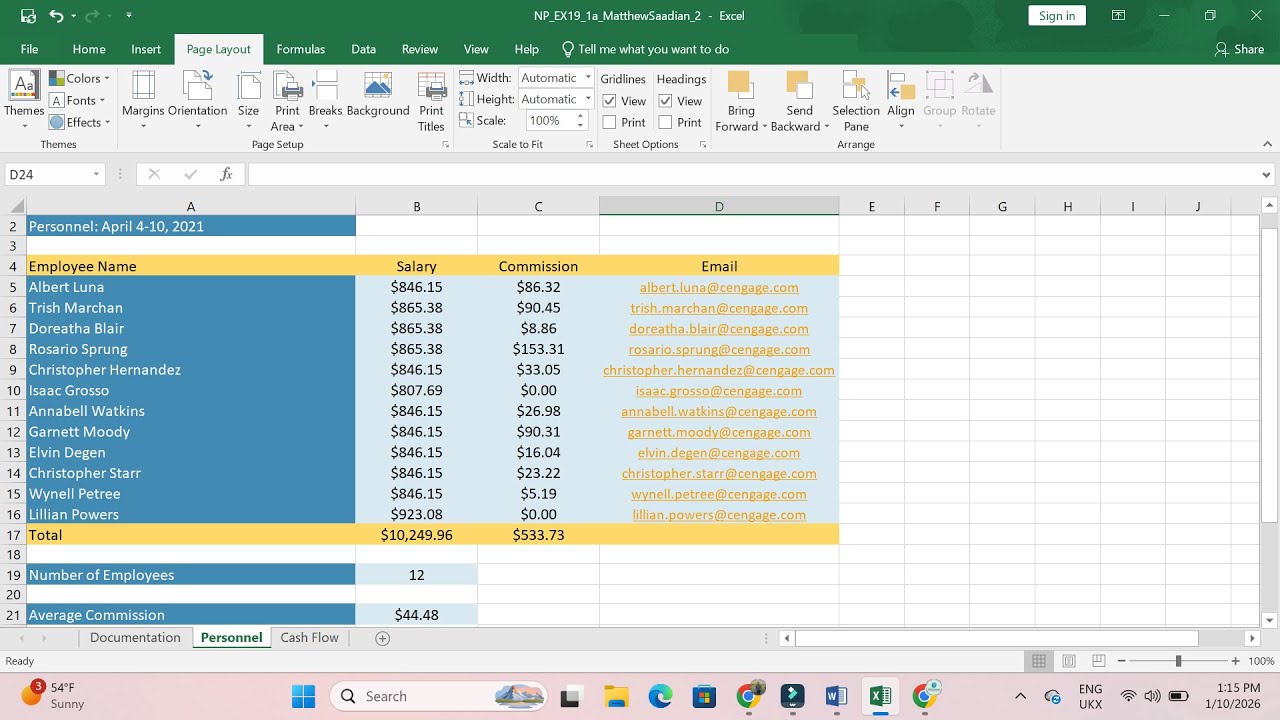Expand the formula bar chevron
The image size is (1280, 720).
click(x=1267, y=174)
